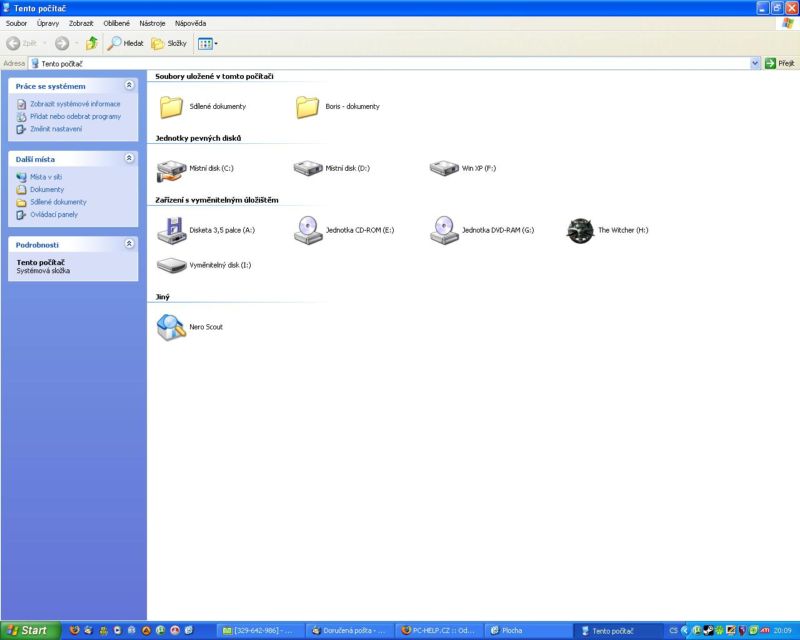The width and height of the screenshot is (800, 640).
Task: Toggle the Složky folders pane button
Action: tap(169, 43)
